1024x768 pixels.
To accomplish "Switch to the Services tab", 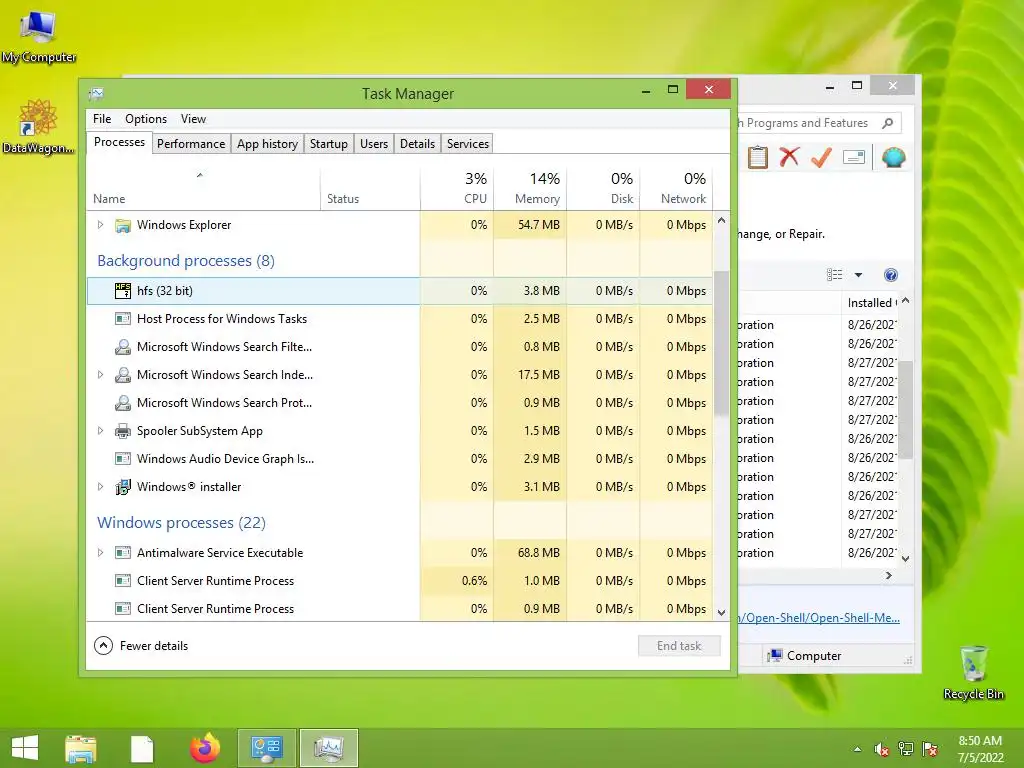I will [468, 144].
